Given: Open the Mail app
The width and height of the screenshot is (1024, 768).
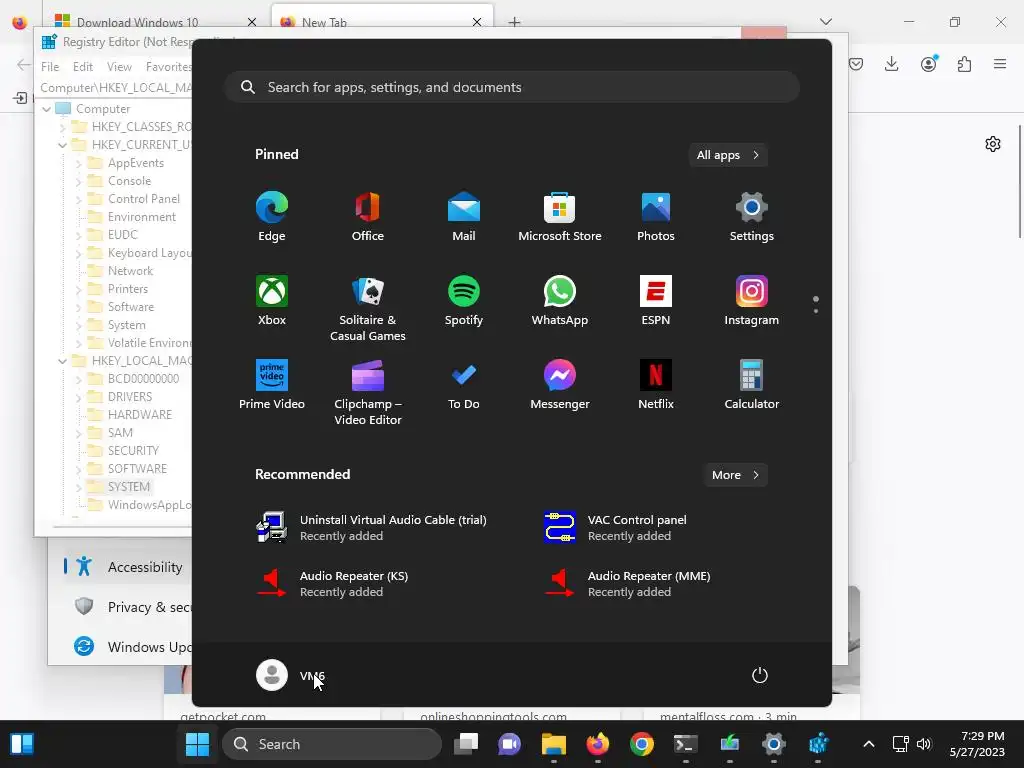Looking at the screenshot, I should (x=464, y=216).
